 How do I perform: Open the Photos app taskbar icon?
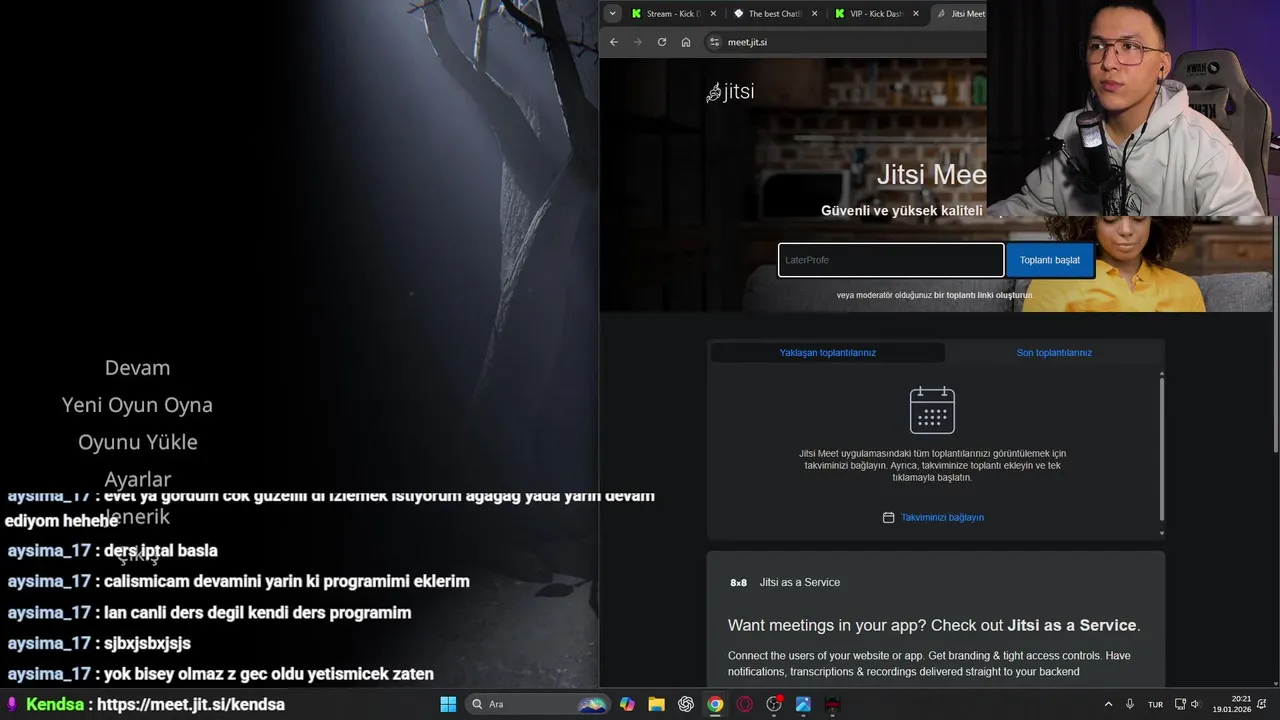[x=803, y=704]
